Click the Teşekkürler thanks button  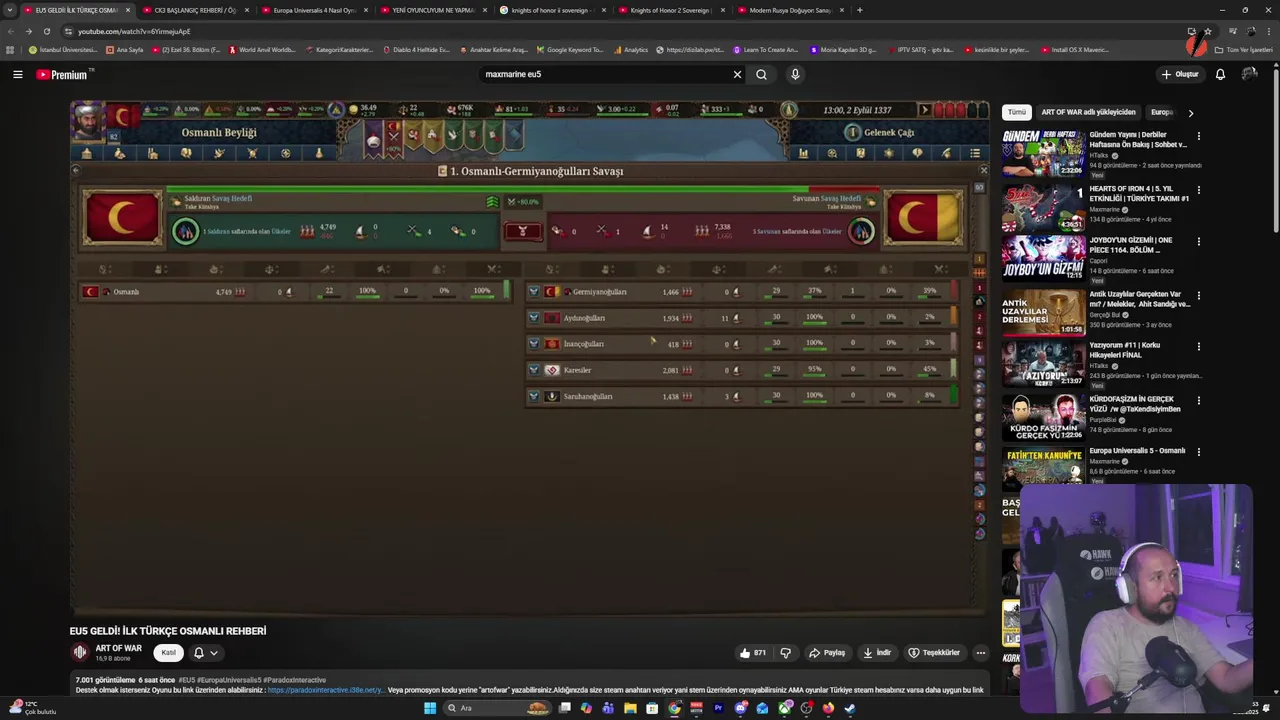[934, 653]
